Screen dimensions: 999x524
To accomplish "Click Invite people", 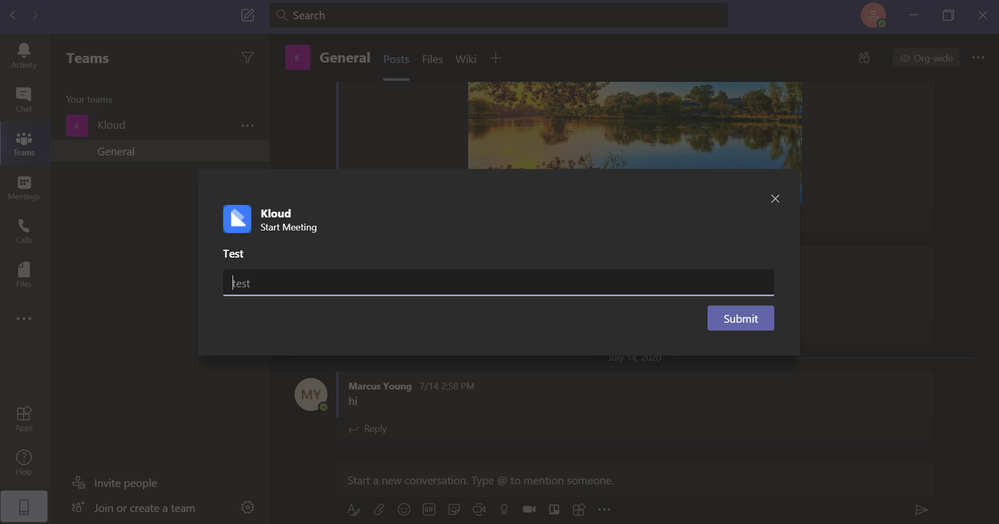I will (115, 483).
